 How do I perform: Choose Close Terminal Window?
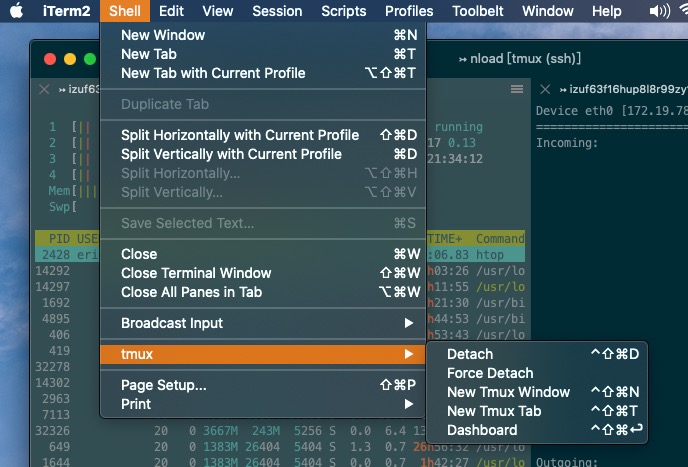(x=263, y=273)
